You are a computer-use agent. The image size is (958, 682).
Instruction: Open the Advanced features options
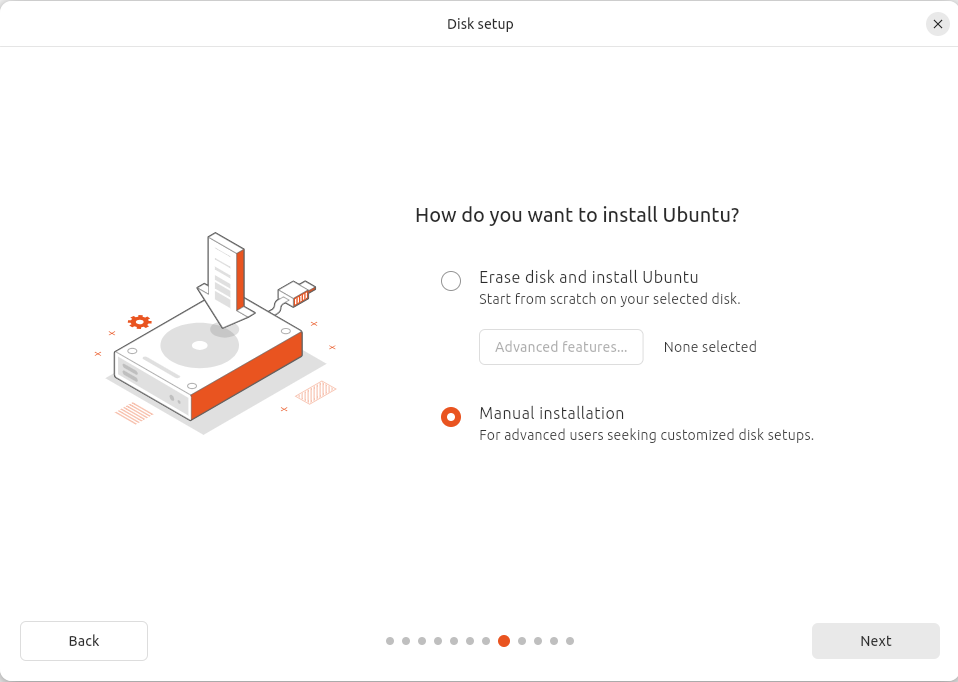[561, 347]
